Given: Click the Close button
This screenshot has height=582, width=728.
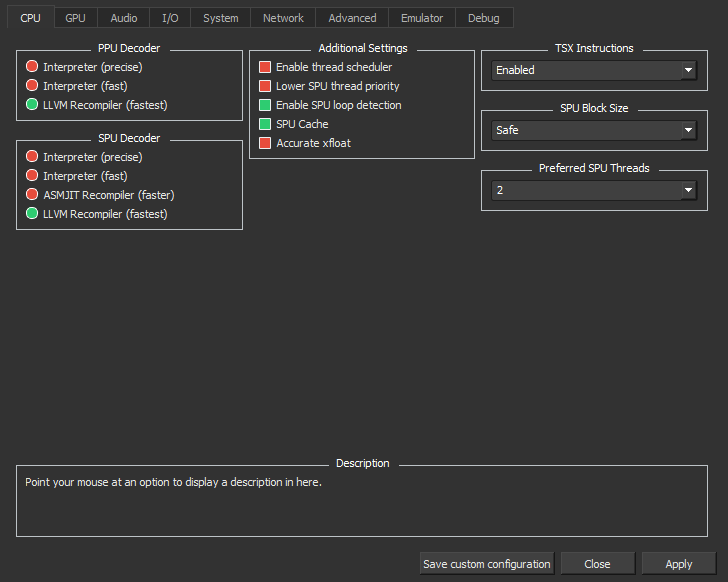Looking at the screenshot, I should click(598, 564).
